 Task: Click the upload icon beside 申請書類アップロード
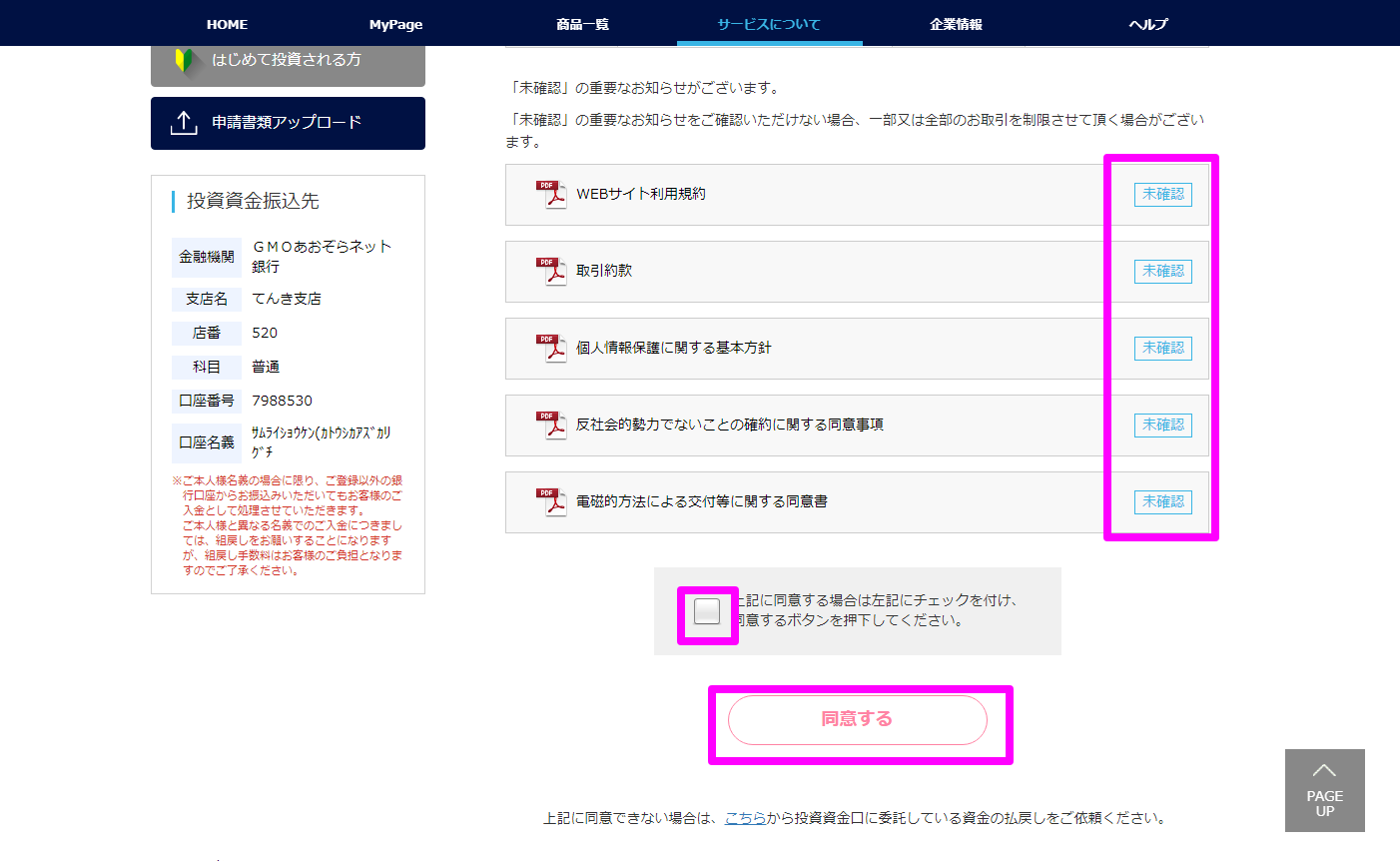(x=184, y=123)
